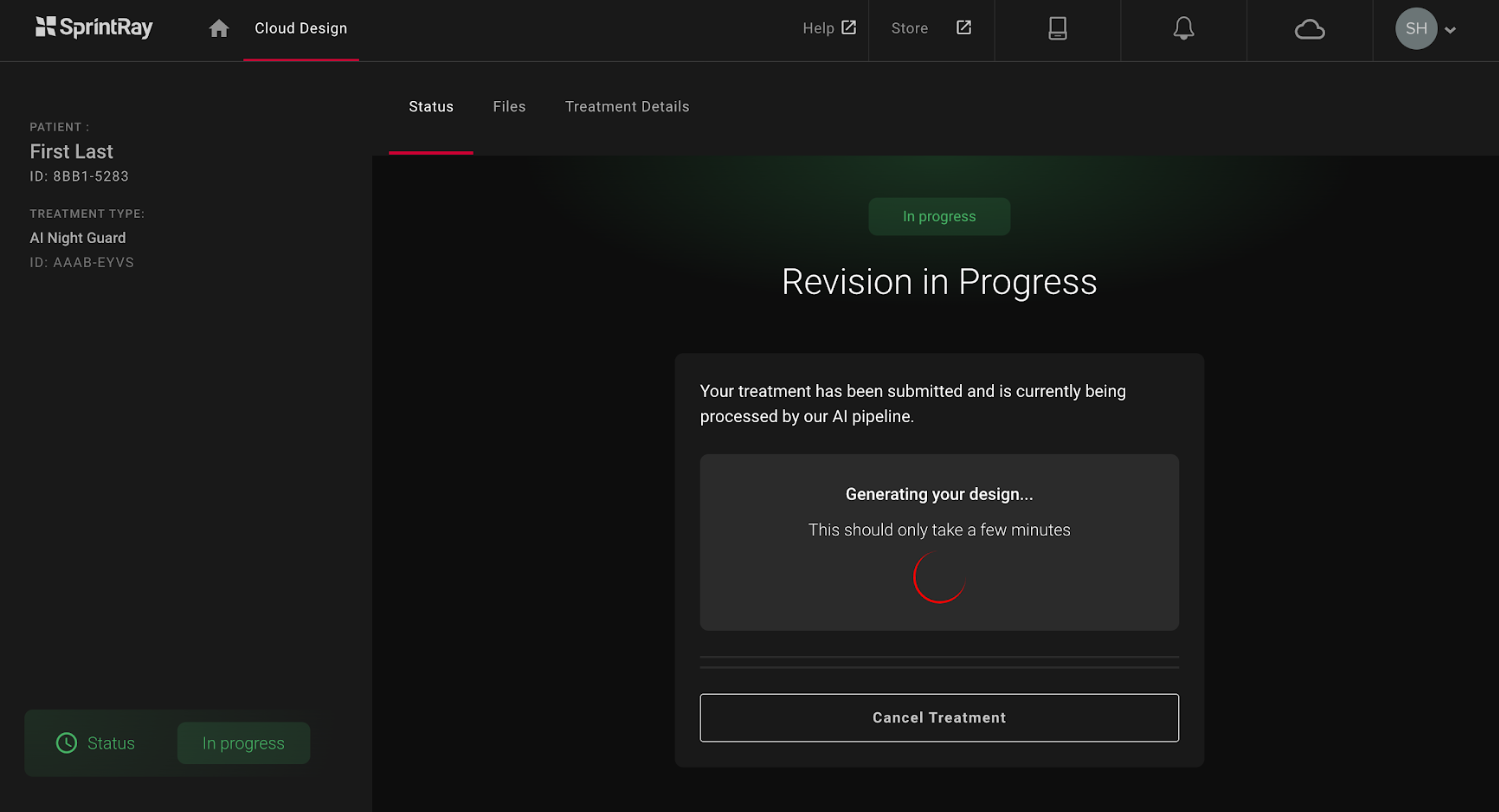Open Store via the external link icon
The image size is (1499, 812).
[x=963, y=29]
